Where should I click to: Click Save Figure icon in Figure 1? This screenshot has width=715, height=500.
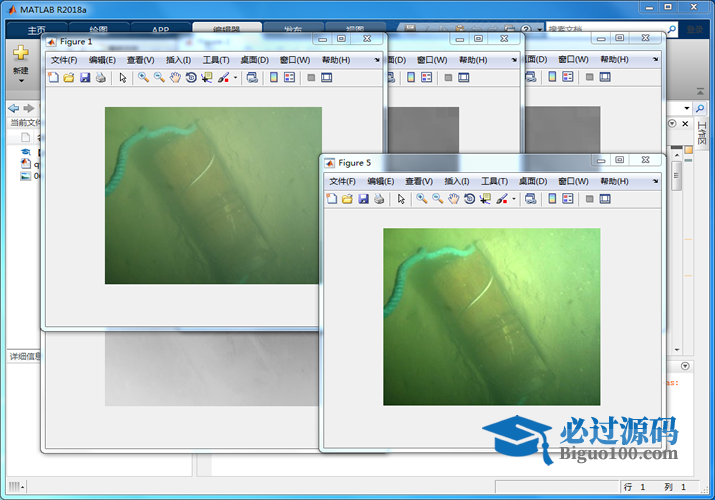pos(84,77)
